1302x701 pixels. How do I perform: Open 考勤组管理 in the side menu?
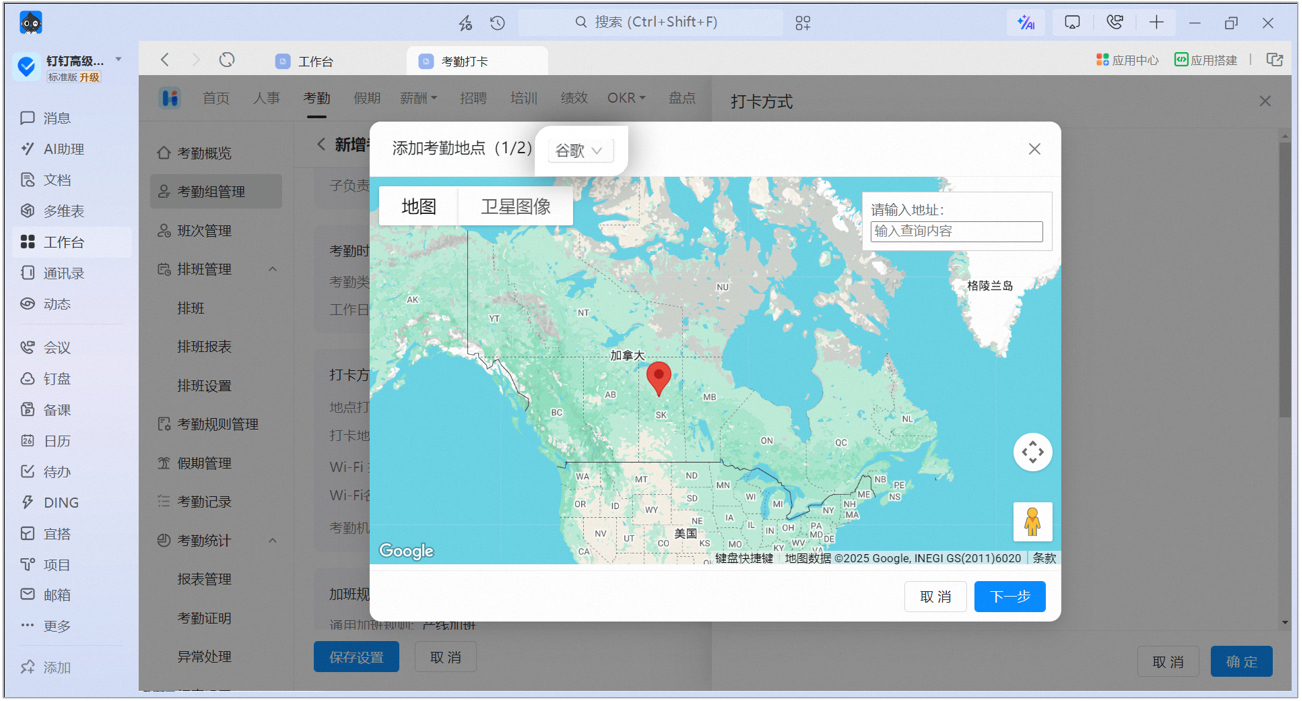216,191
